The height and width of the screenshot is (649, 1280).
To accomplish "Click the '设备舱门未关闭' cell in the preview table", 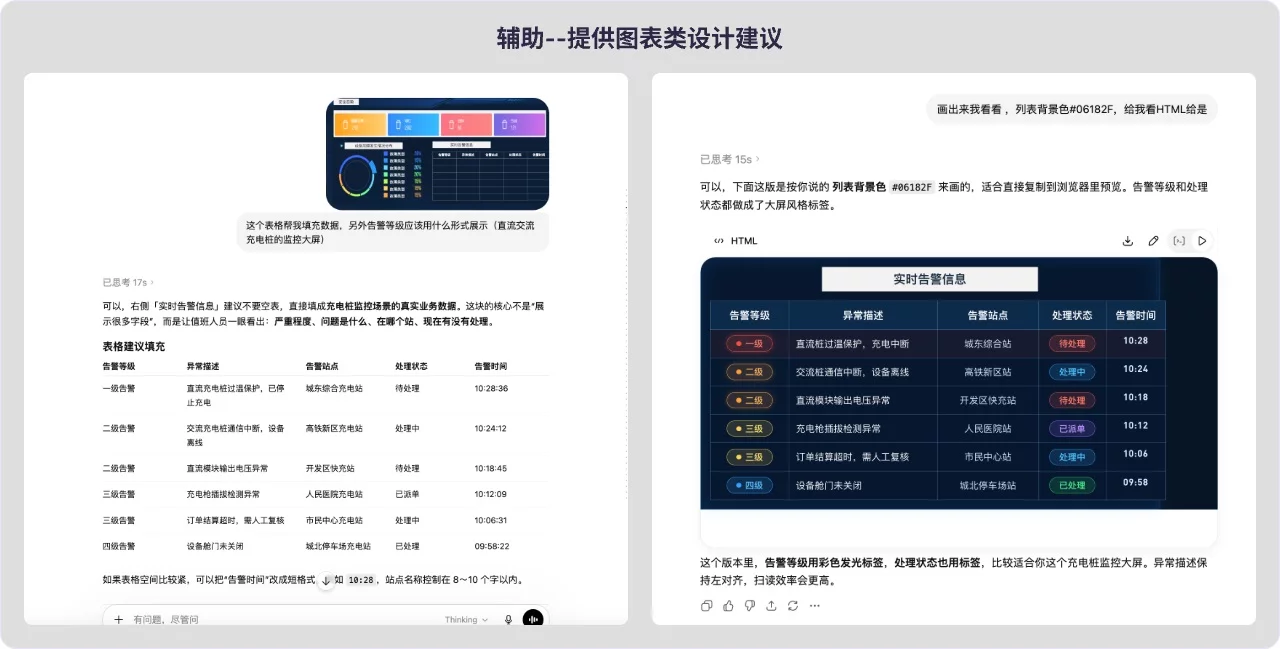I will click(828, 485).
